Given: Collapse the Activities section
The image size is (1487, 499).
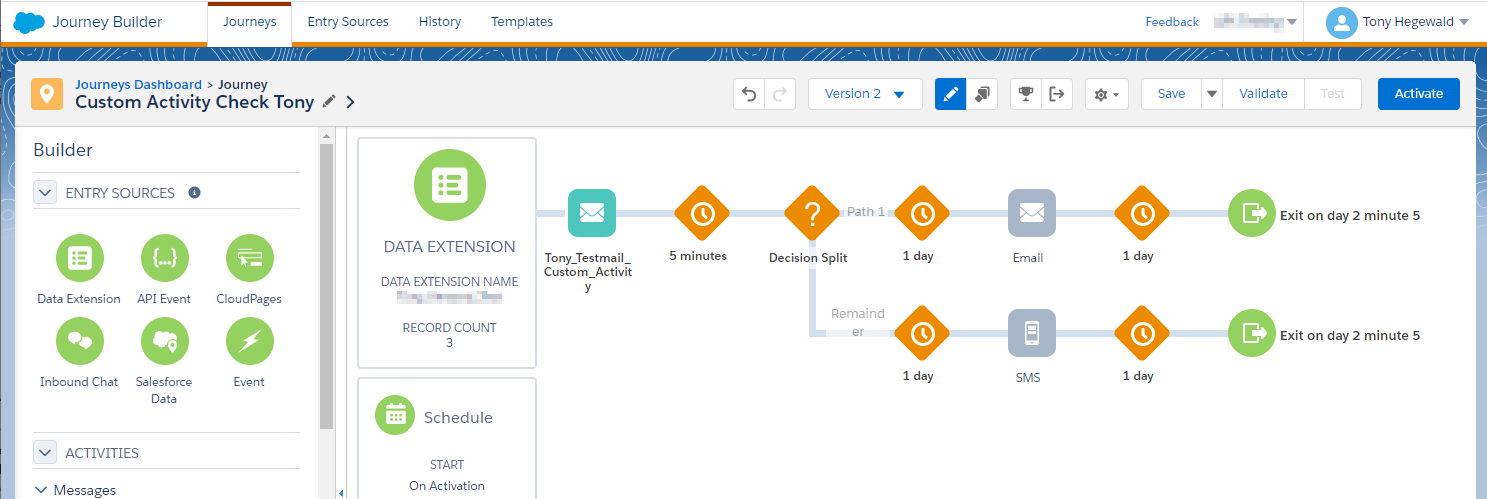Looking at the screenshot, I should [x=45, y=452].
